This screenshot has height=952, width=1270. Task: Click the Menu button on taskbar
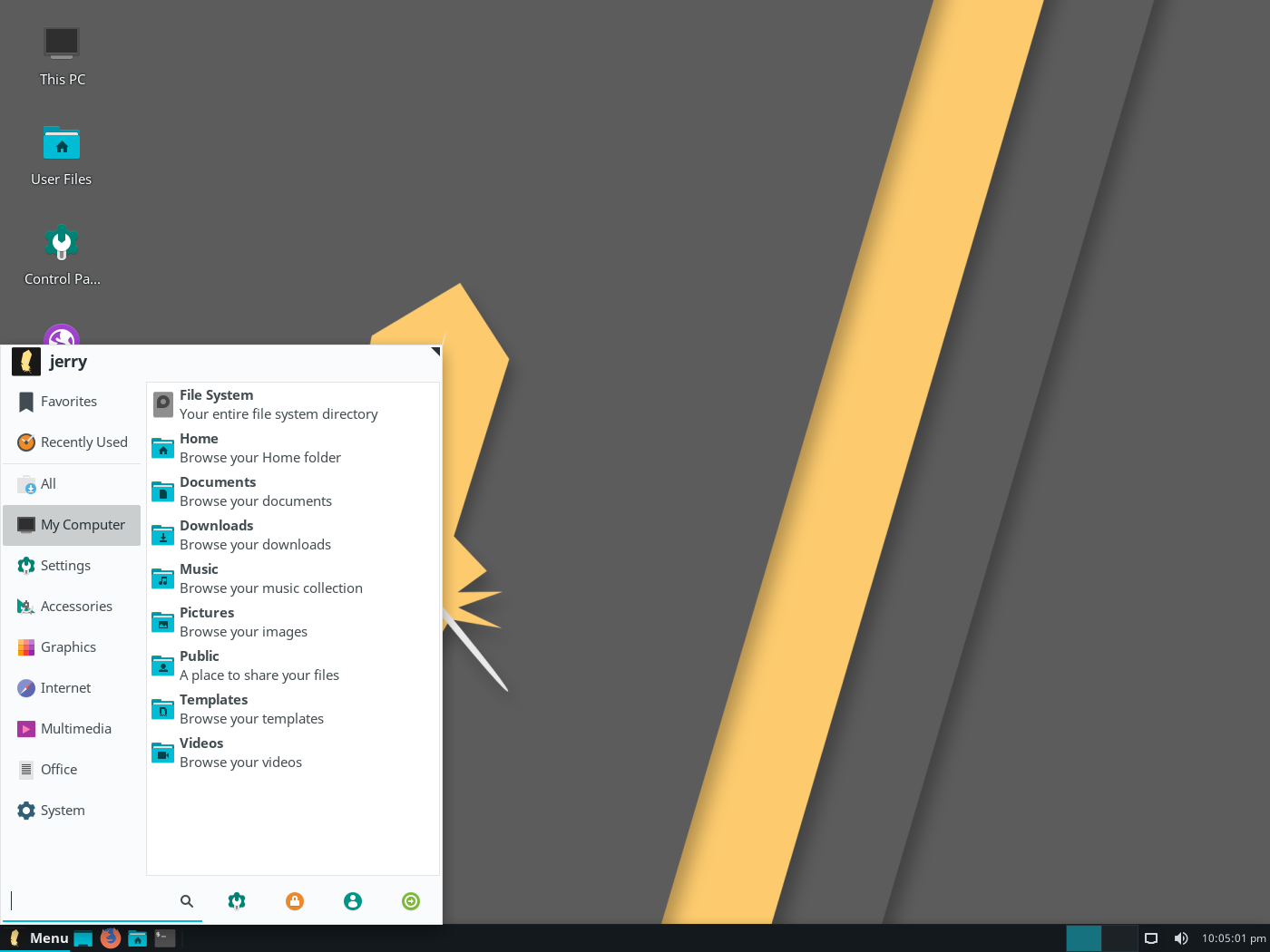pos(38,938)
